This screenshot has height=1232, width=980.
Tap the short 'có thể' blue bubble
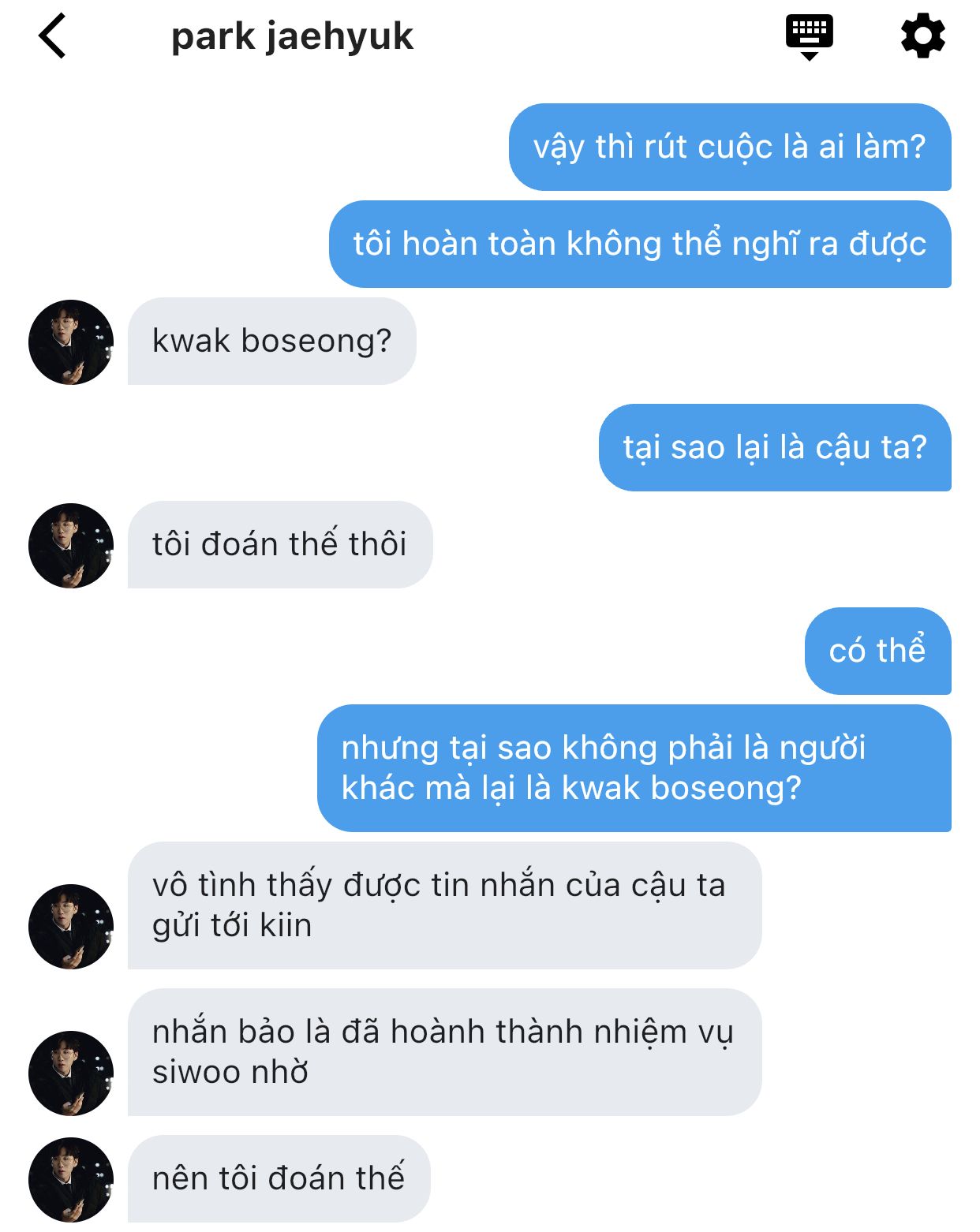(x=878, y=651)
